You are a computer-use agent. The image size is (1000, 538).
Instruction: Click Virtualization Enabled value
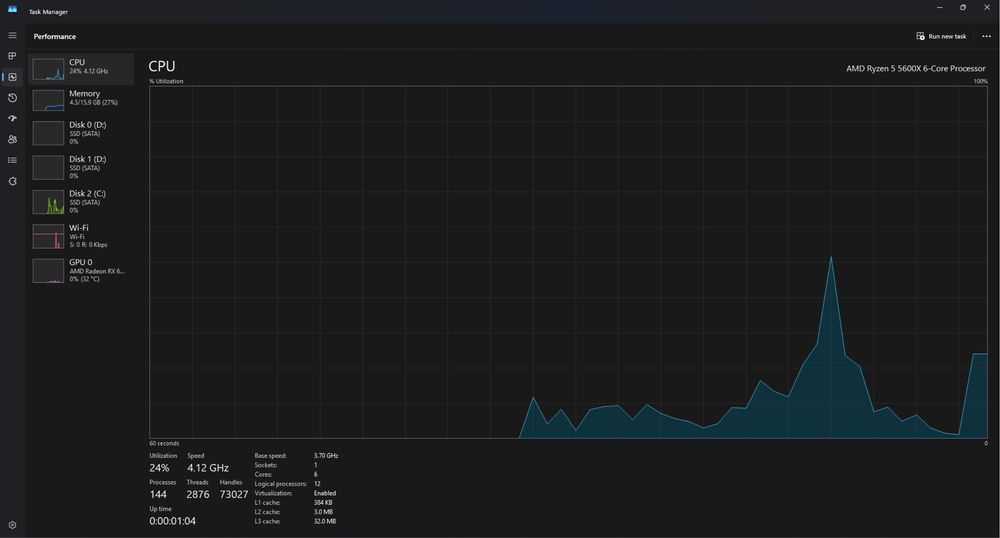325,493
